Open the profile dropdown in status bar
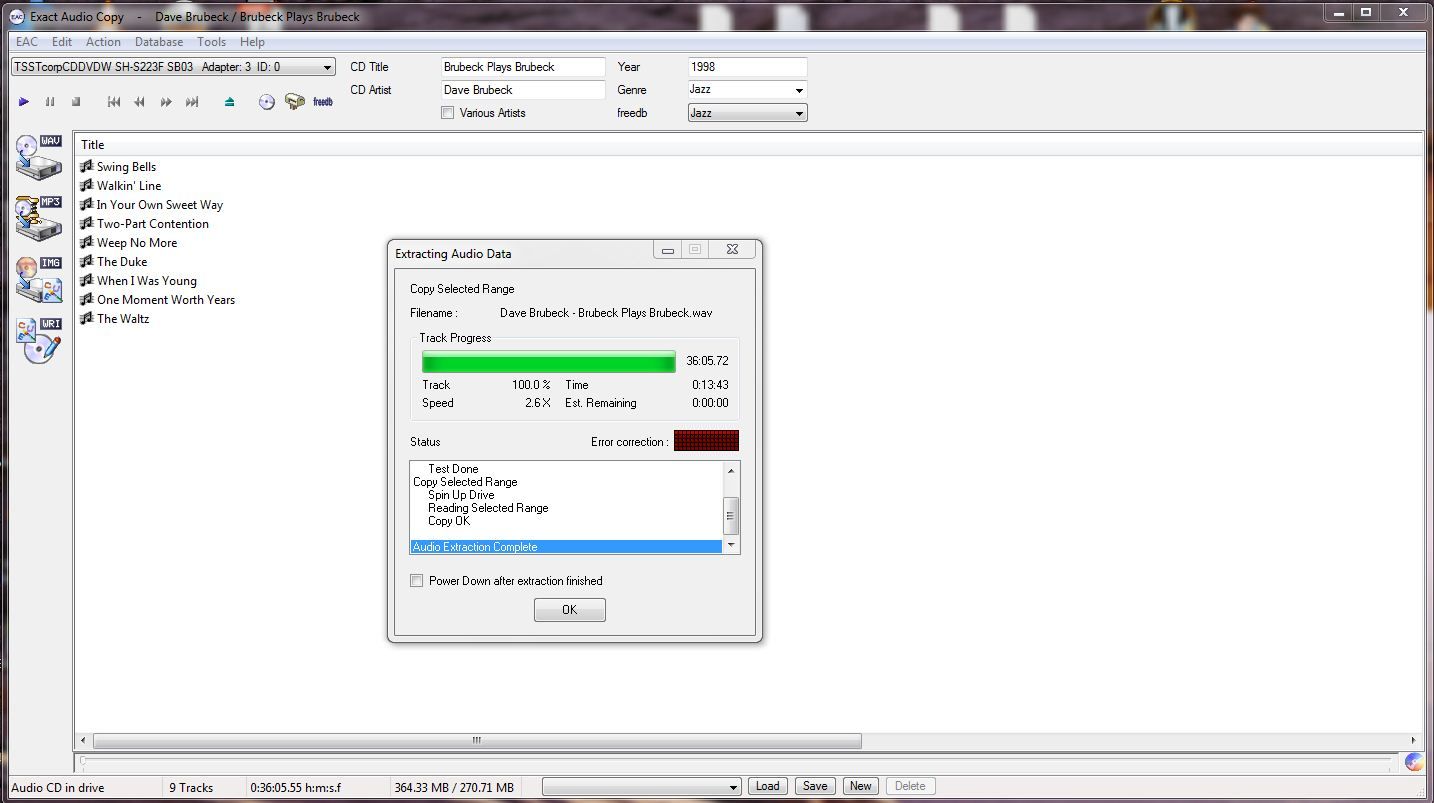The image size is (1434, 803). coord(641,787)
